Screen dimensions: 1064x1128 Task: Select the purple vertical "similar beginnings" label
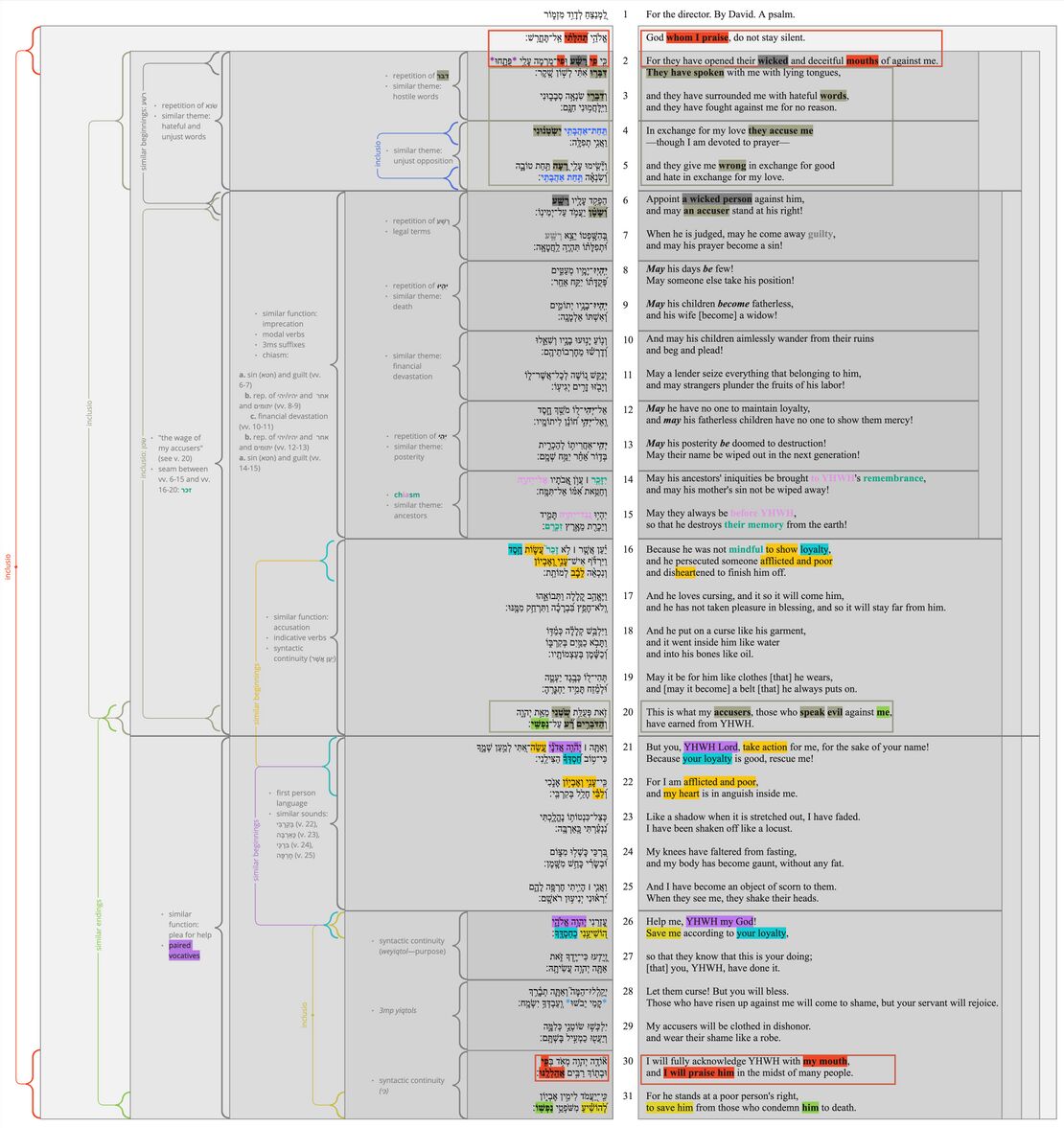click(x=256, y=850)
